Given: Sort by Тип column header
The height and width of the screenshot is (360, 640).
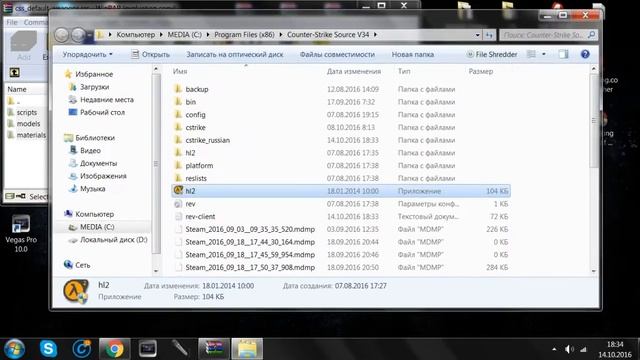Looking at the screenshot, I should click(404, 71).
